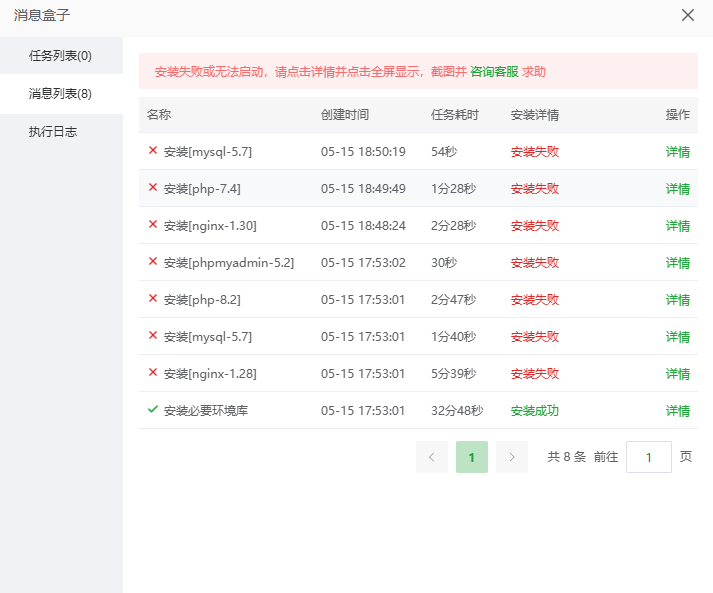Click the 安装[nginx-1.30] task name
Image resolution: width=713 pixels, height=593 pixels.
210,226
